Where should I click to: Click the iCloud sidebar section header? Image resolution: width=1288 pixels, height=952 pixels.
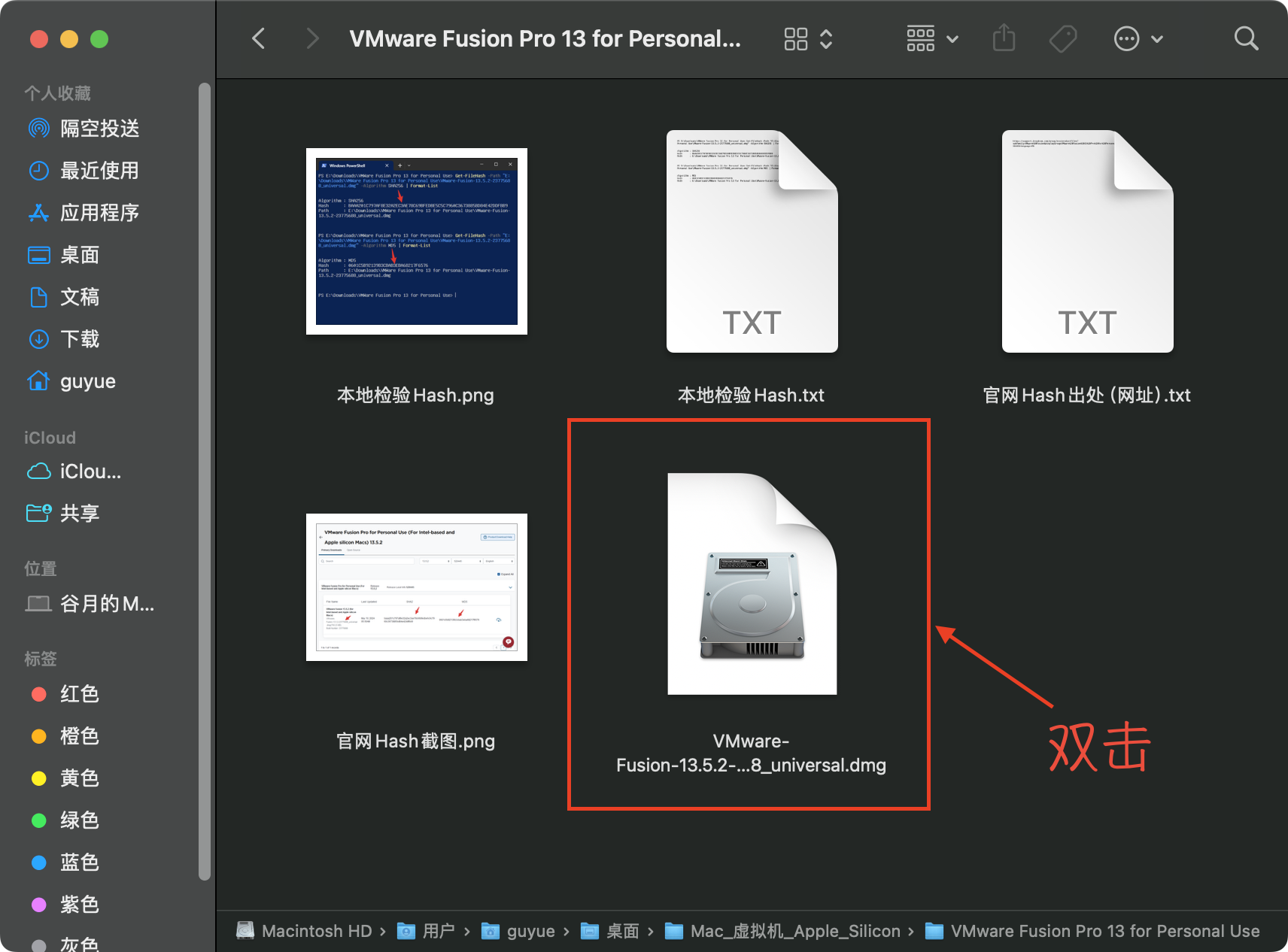click(50, 438)
